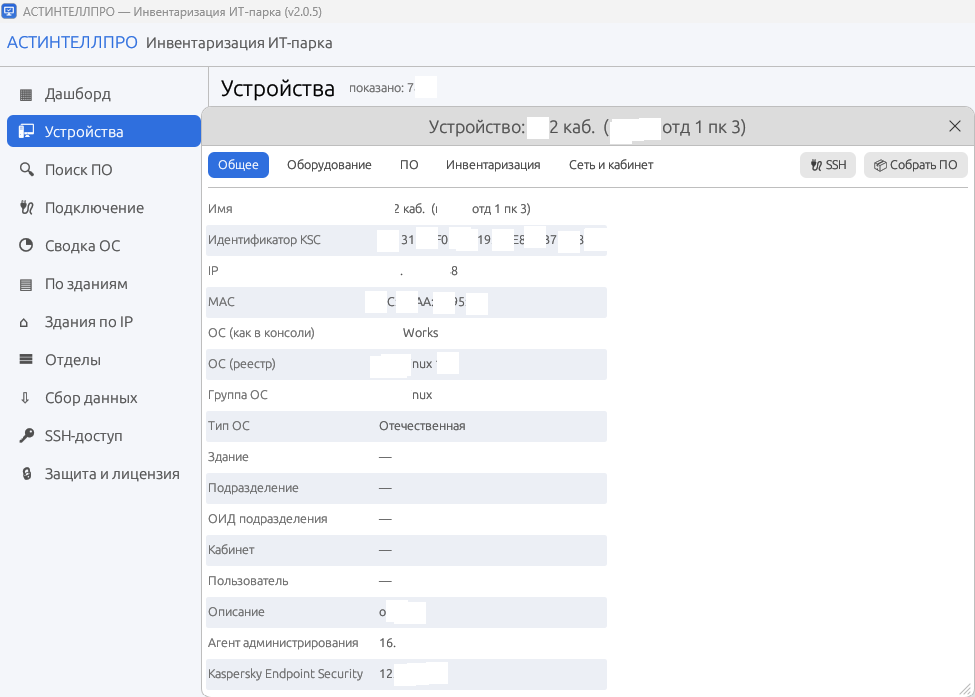
Task: Click the Отечественная value for Тип ОС
Action: point(422,426)
